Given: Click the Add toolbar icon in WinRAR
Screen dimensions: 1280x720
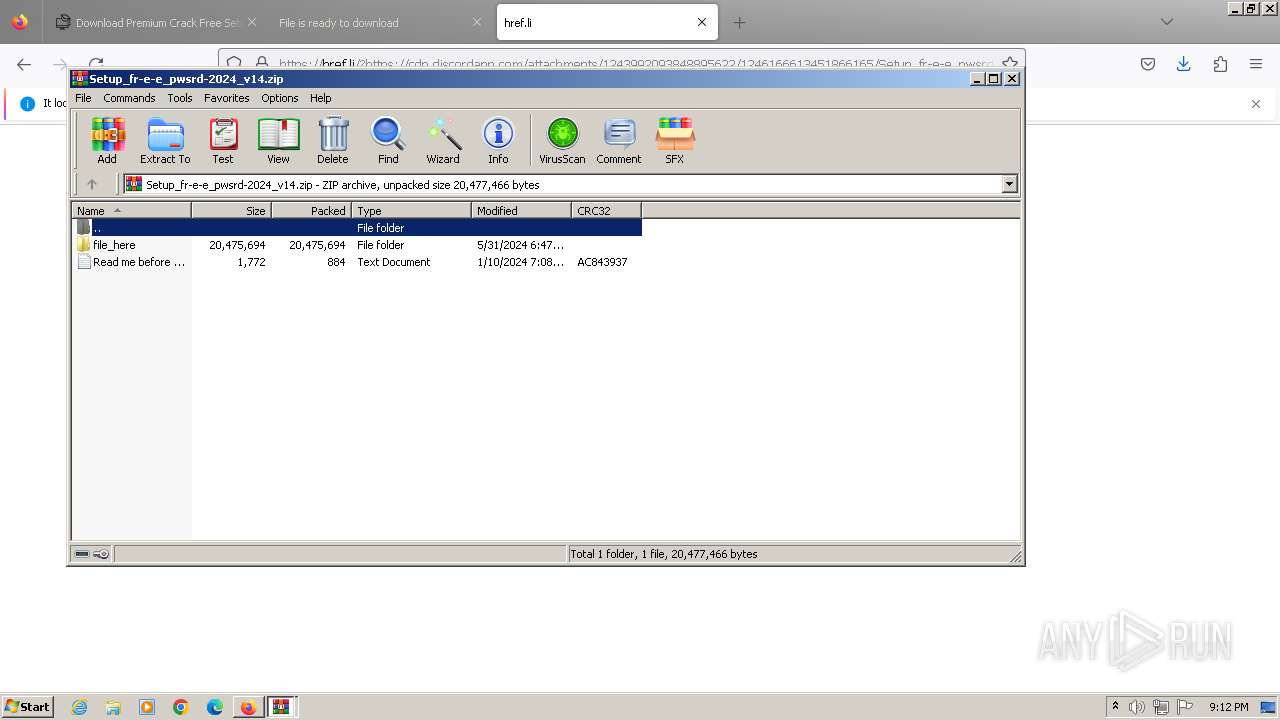Looking at the screenshot, I should pyautogui.click(x=107, y=140).
